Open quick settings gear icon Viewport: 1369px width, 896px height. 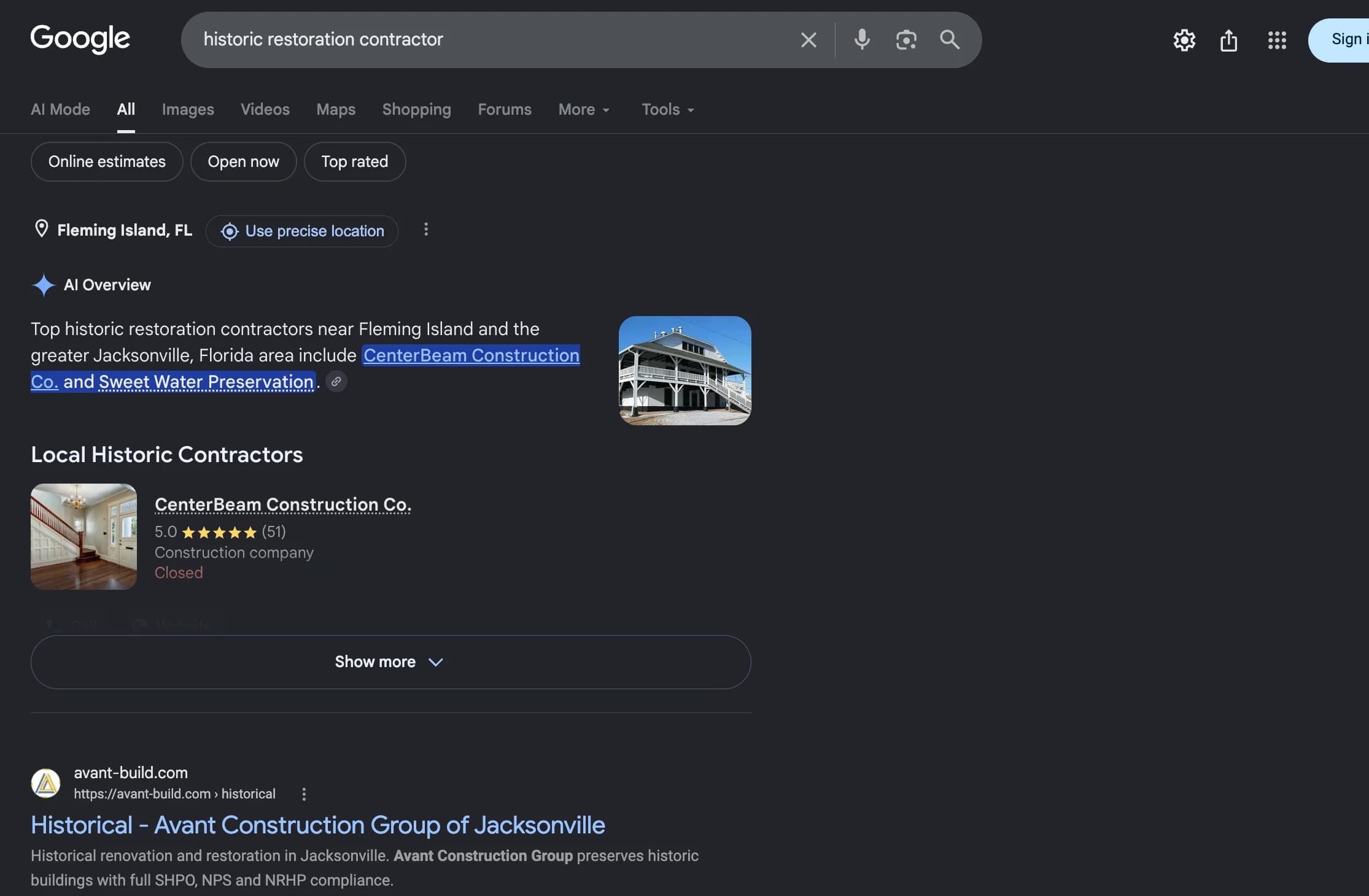click(1184, 41)
